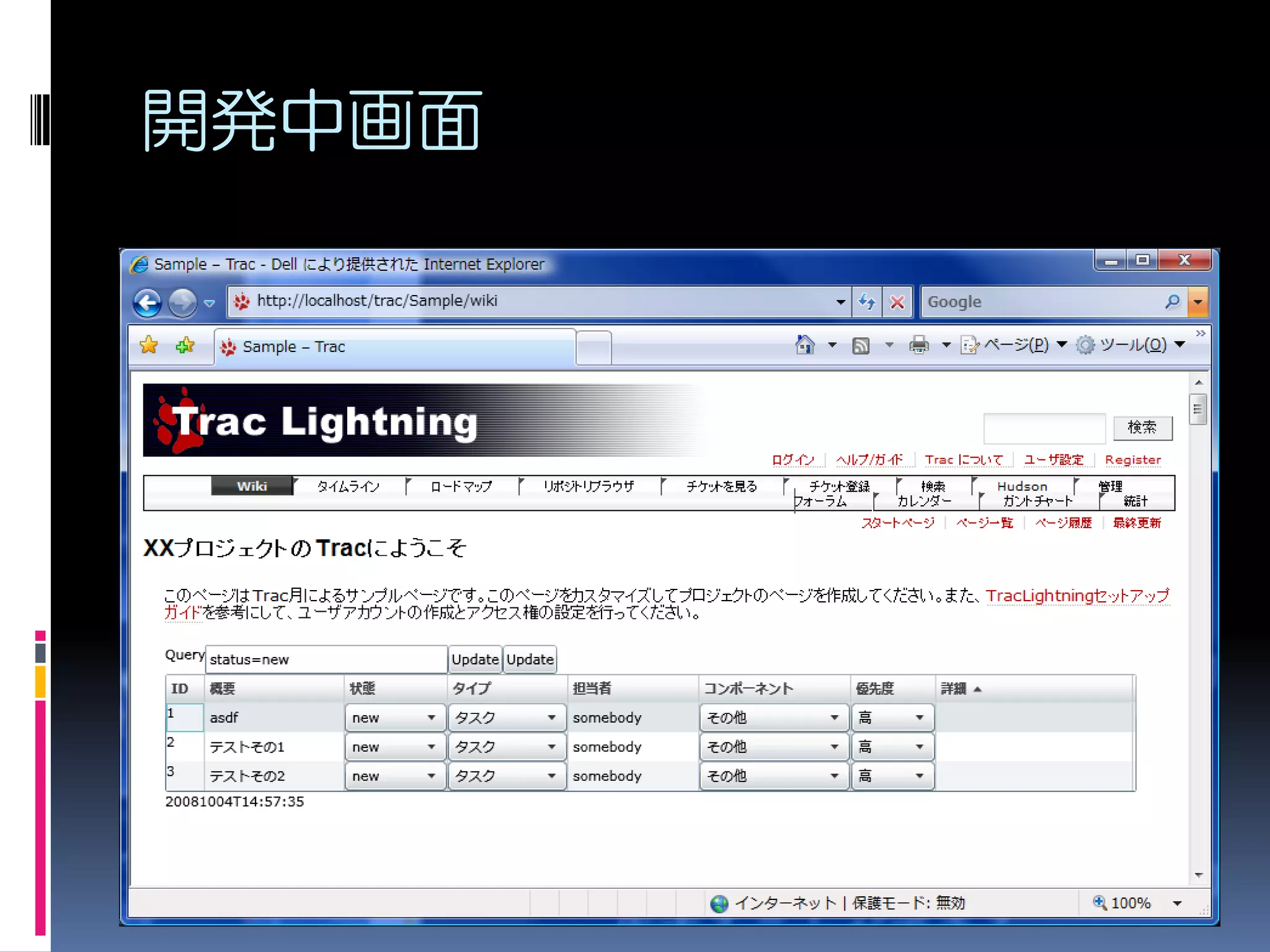The height and width of the screenshot is (952, 1270).
Task: Open the ガントチャート navigation item
Action: [1037, 501]
